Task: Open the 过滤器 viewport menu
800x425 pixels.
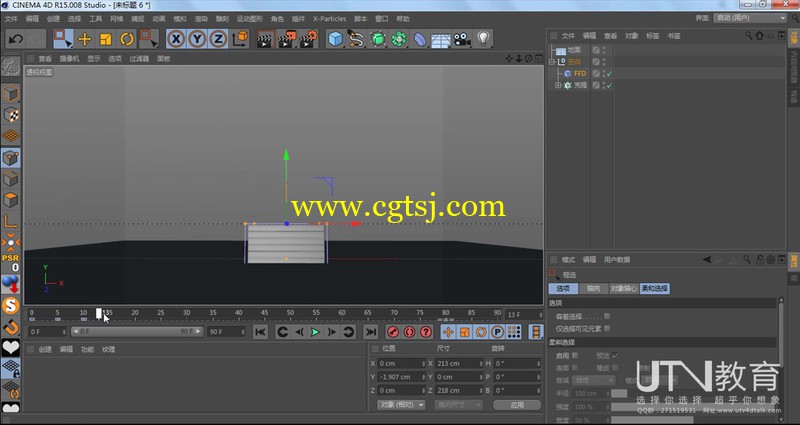Action: pyautogui.click(x=139, y=59)
